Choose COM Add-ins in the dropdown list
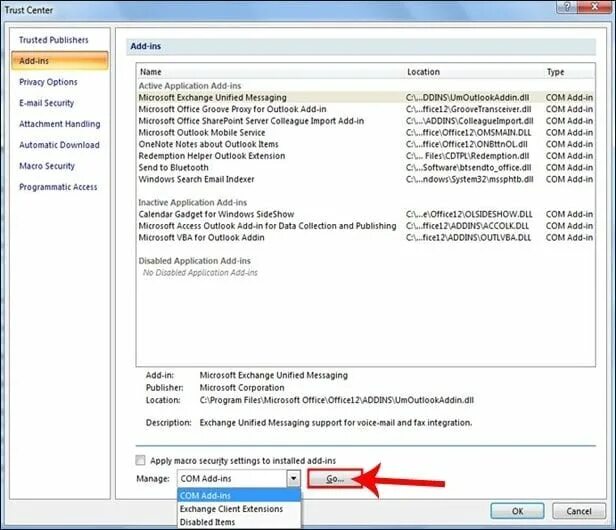 tap(239, 495)
